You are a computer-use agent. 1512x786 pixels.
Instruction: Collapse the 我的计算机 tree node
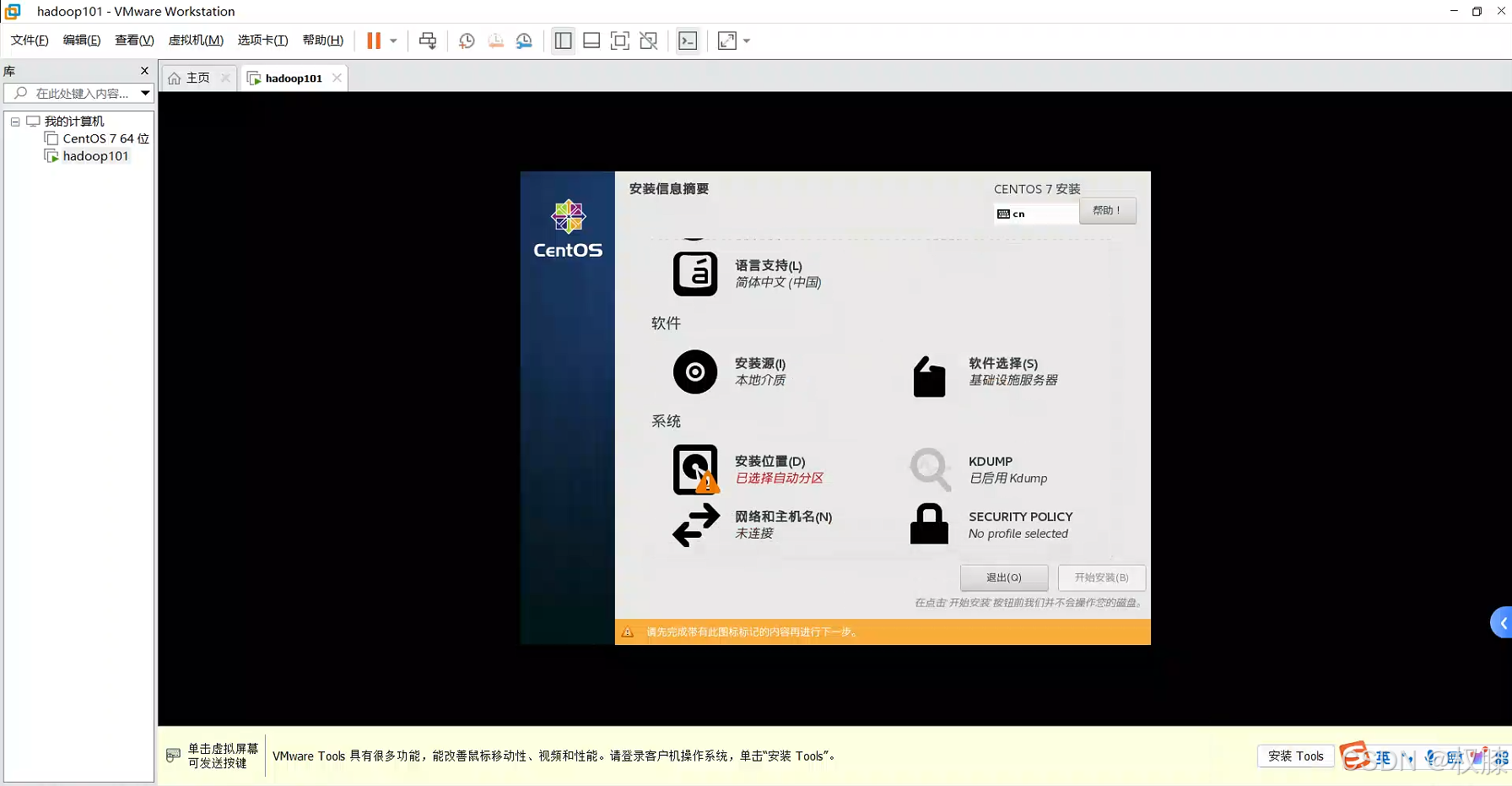(x=15, y=122)
